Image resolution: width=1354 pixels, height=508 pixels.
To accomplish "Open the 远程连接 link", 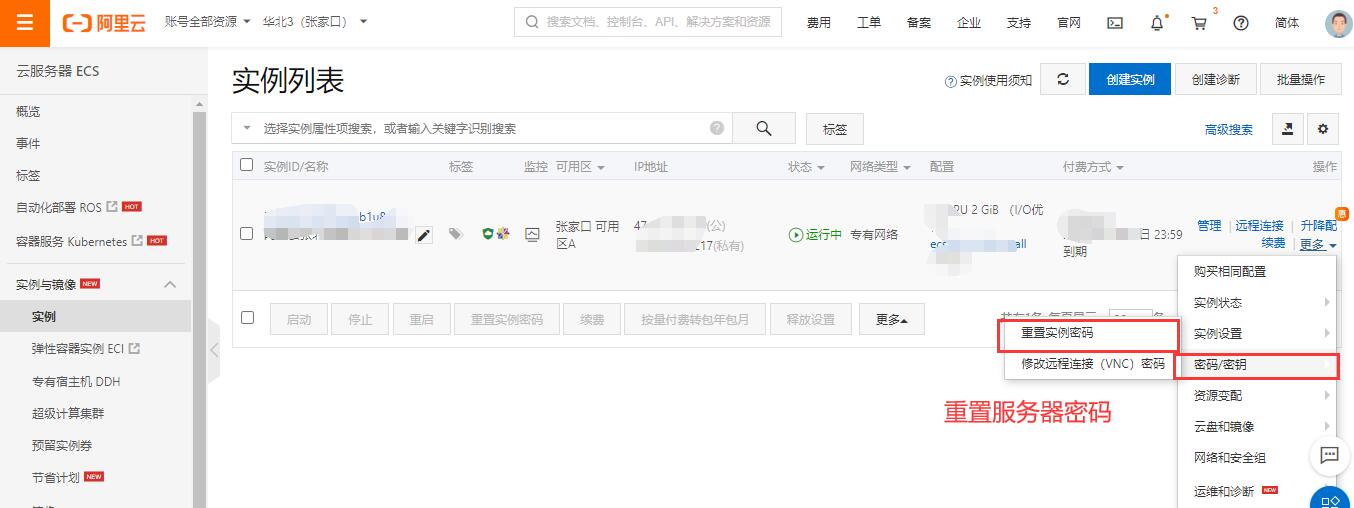I will (x=1259, y=226).
